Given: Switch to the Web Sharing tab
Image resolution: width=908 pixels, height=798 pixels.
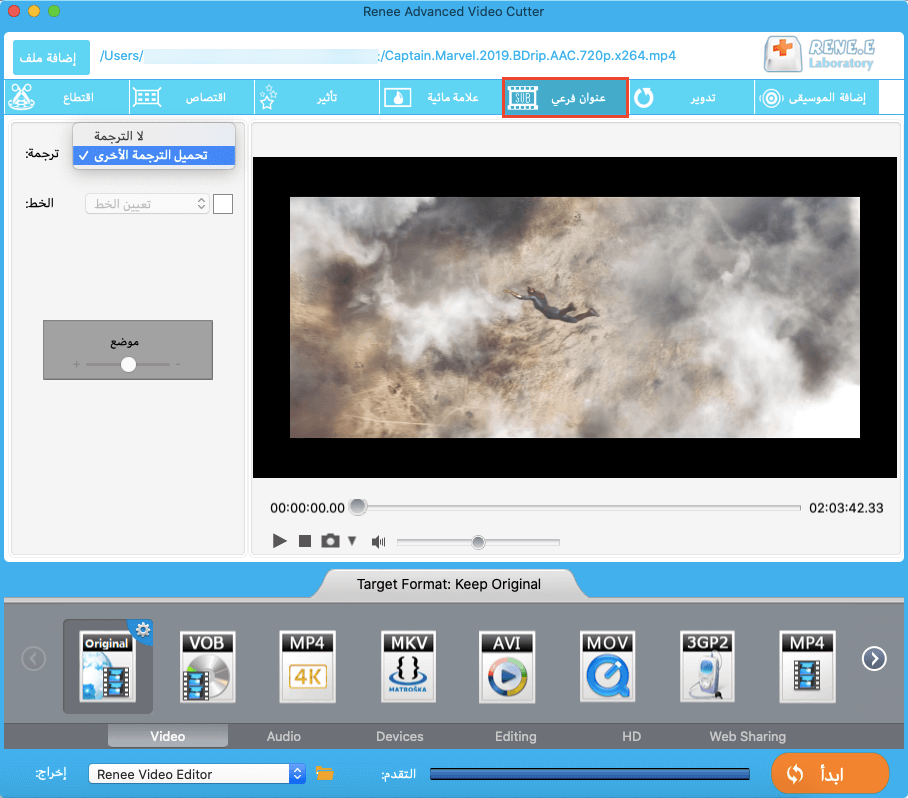Looking at the screenshot, I should (x=748, y=736).
